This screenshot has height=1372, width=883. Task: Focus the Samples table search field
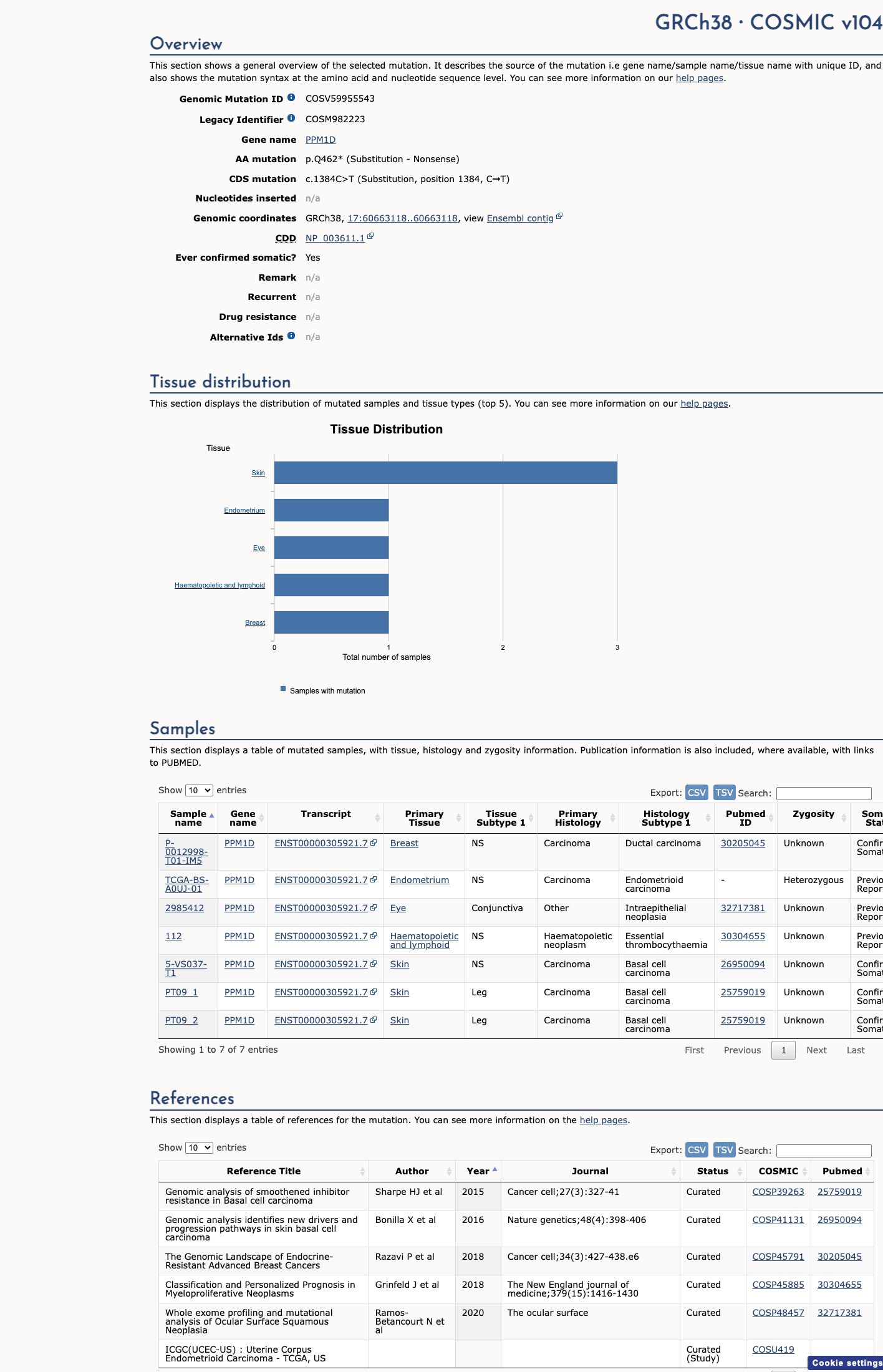click(x=824, y=793)
